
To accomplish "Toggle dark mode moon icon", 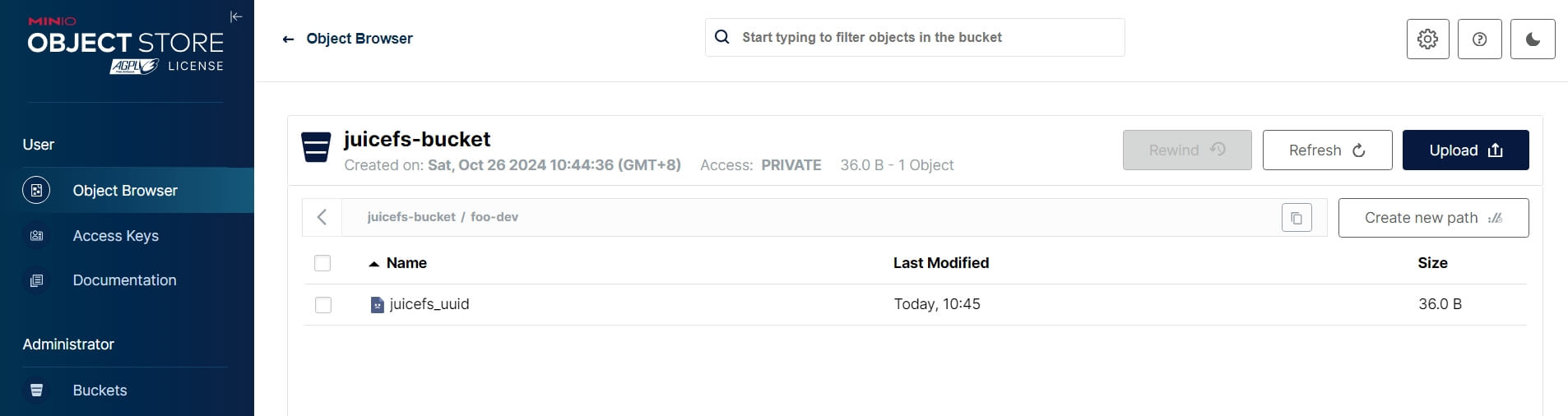I will [x=1533, y=39].
